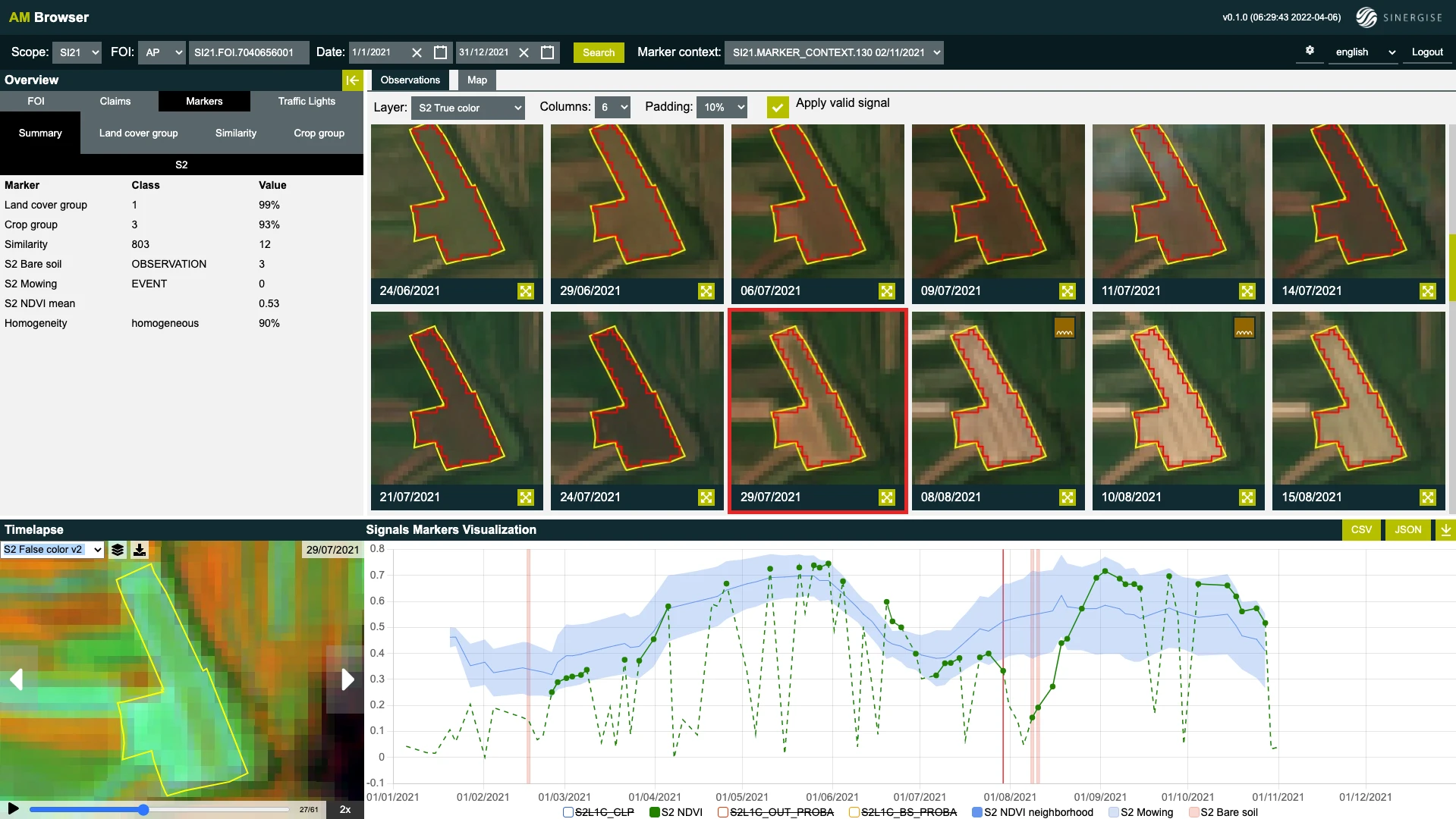Viewport: 1456px width, 819px height.
Task: Click the timelapse frame slider handle
Action: (143, 810)
